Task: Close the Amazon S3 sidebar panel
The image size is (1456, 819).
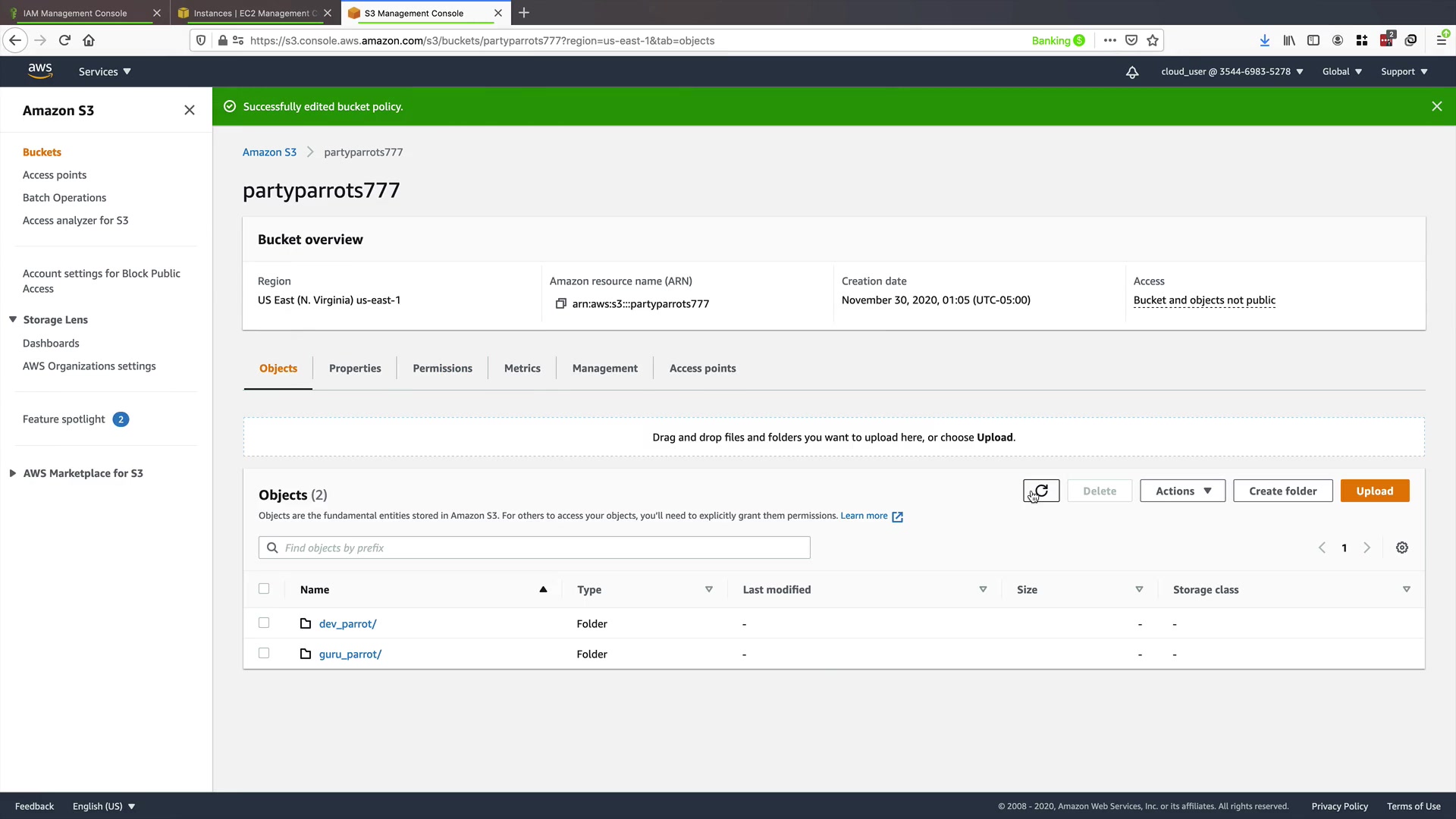Action: point(190,110)
